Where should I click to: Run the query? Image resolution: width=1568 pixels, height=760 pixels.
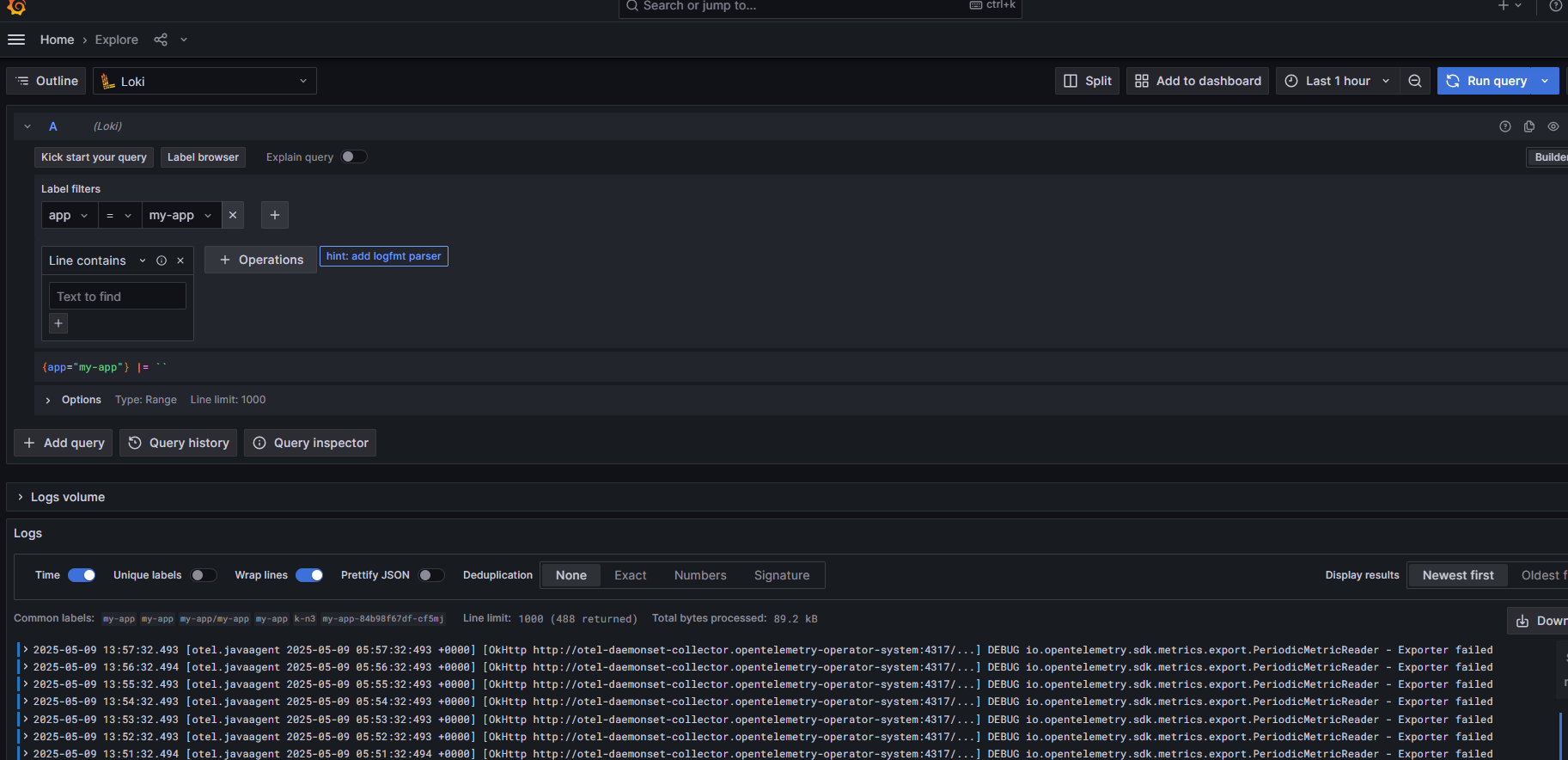(x=1486, y=81)
